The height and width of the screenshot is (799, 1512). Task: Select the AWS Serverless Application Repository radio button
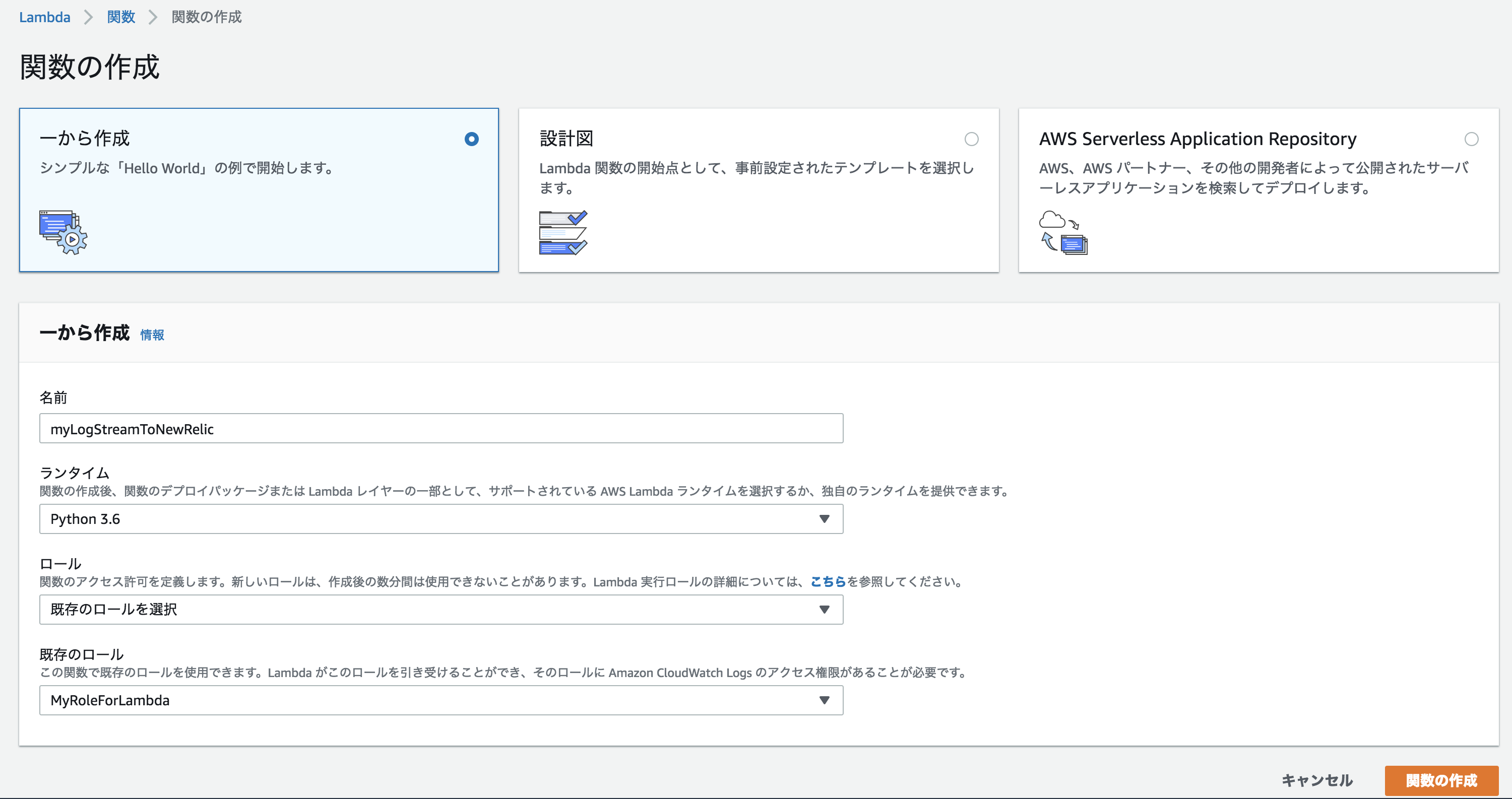[x=1472, y=139]
